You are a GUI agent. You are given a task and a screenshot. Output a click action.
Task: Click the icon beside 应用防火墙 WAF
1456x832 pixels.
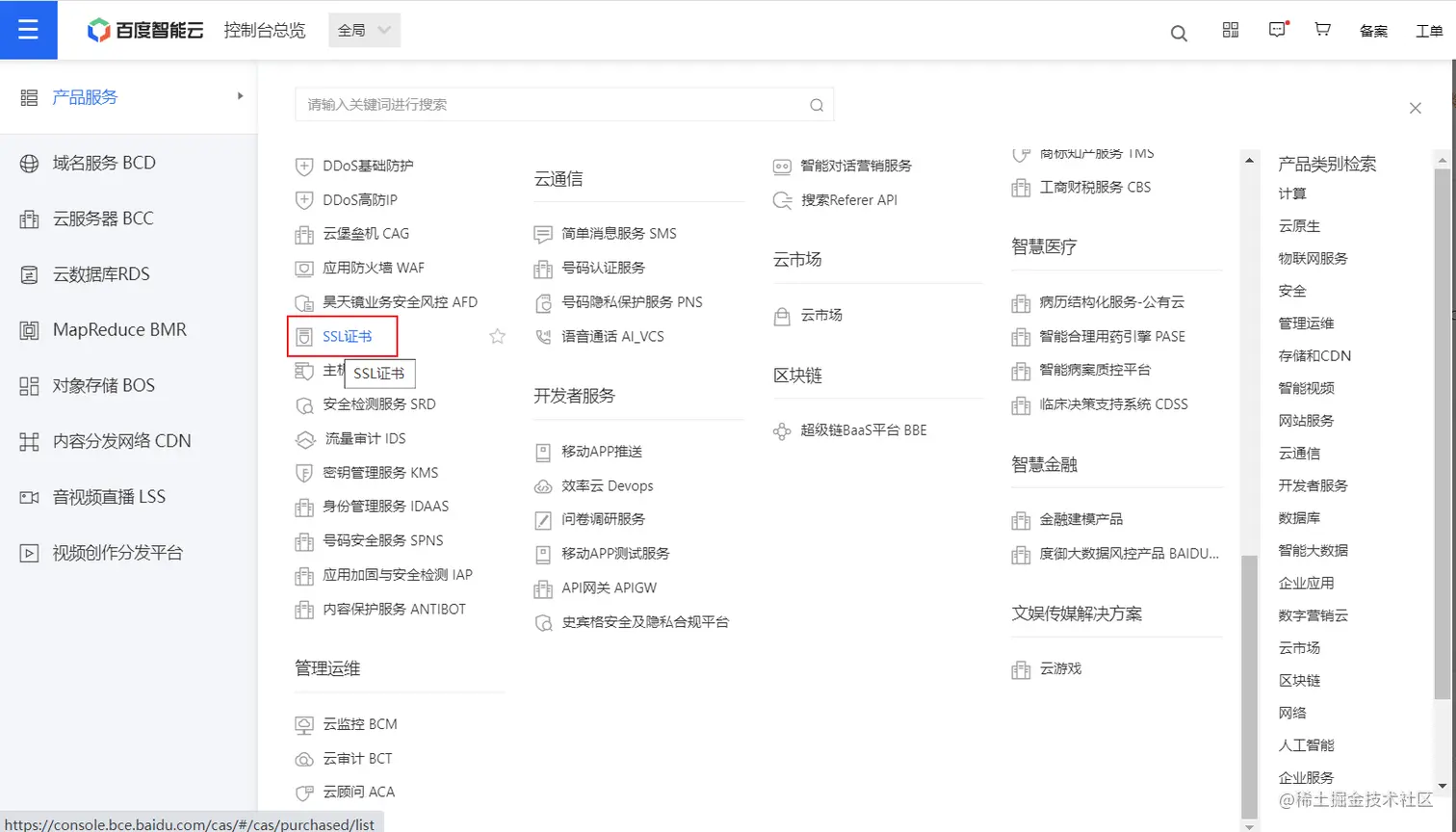(x=304, y=269)
